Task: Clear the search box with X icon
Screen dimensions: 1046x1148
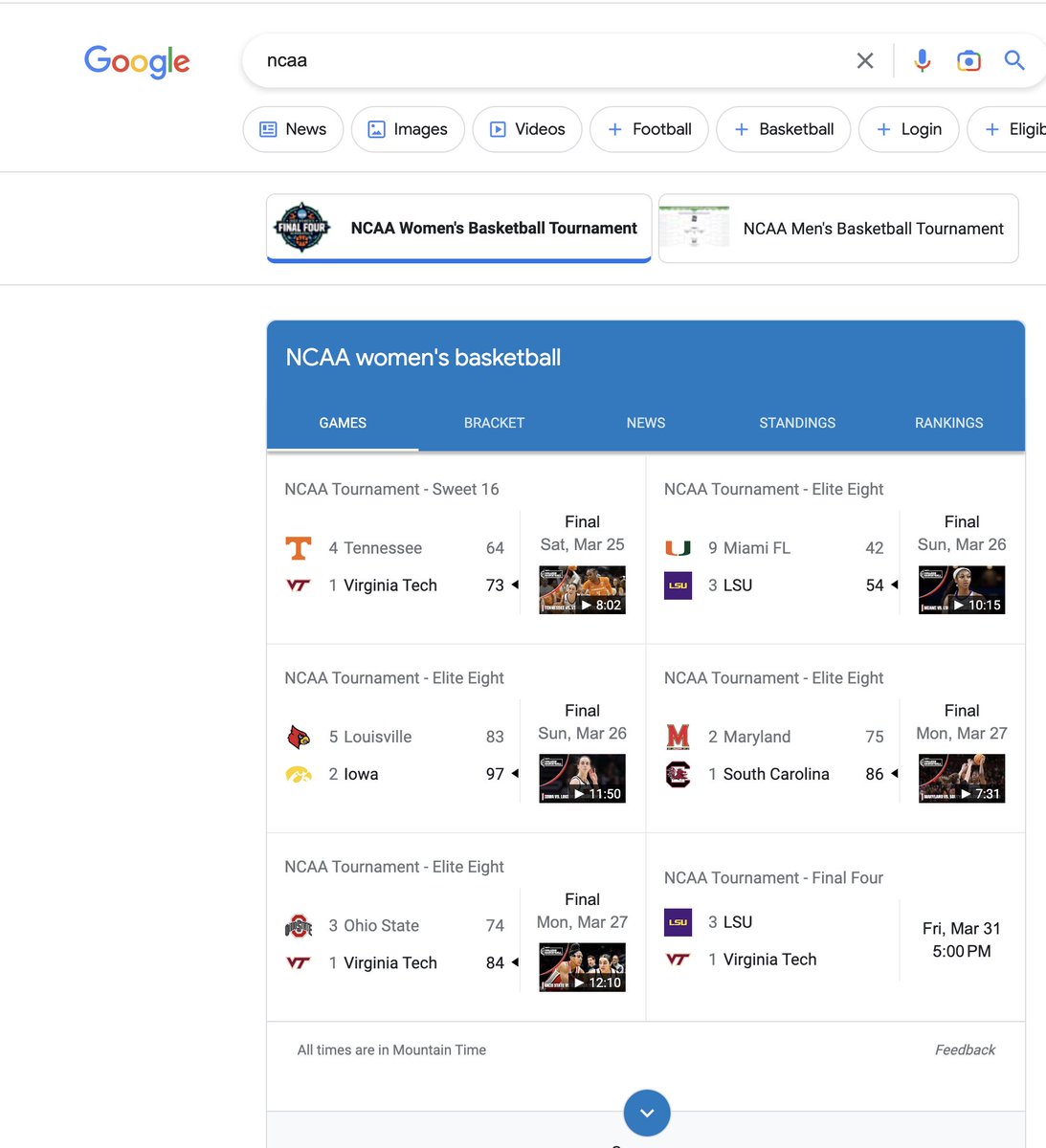Action: tap(865, 60)
